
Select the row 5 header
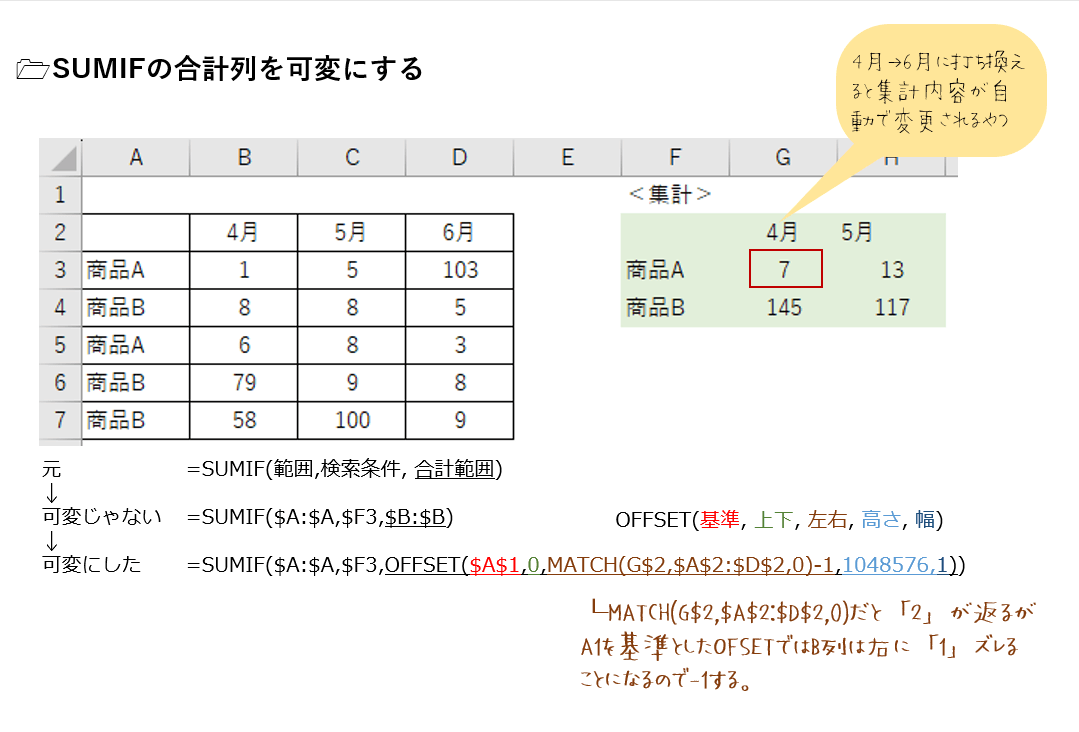tap(60, 344)
